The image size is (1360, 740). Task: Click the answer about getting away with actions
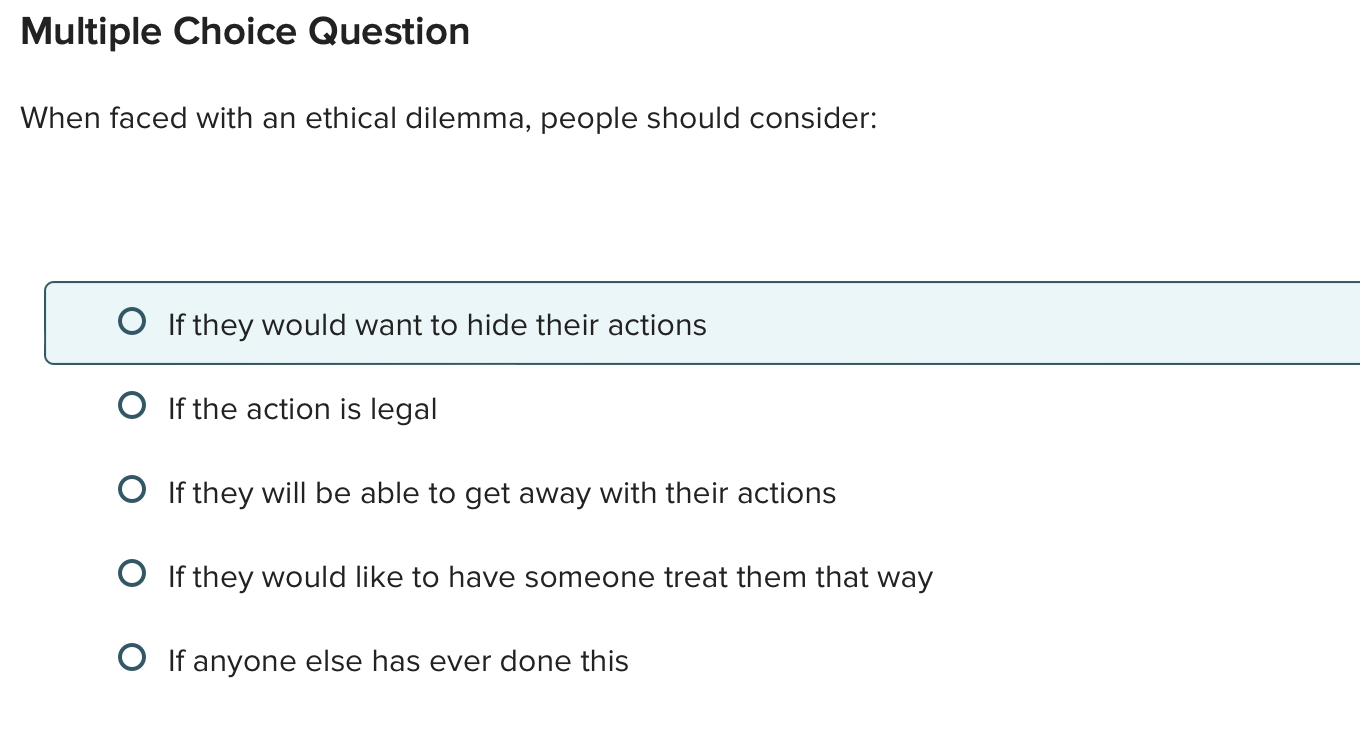501,493
